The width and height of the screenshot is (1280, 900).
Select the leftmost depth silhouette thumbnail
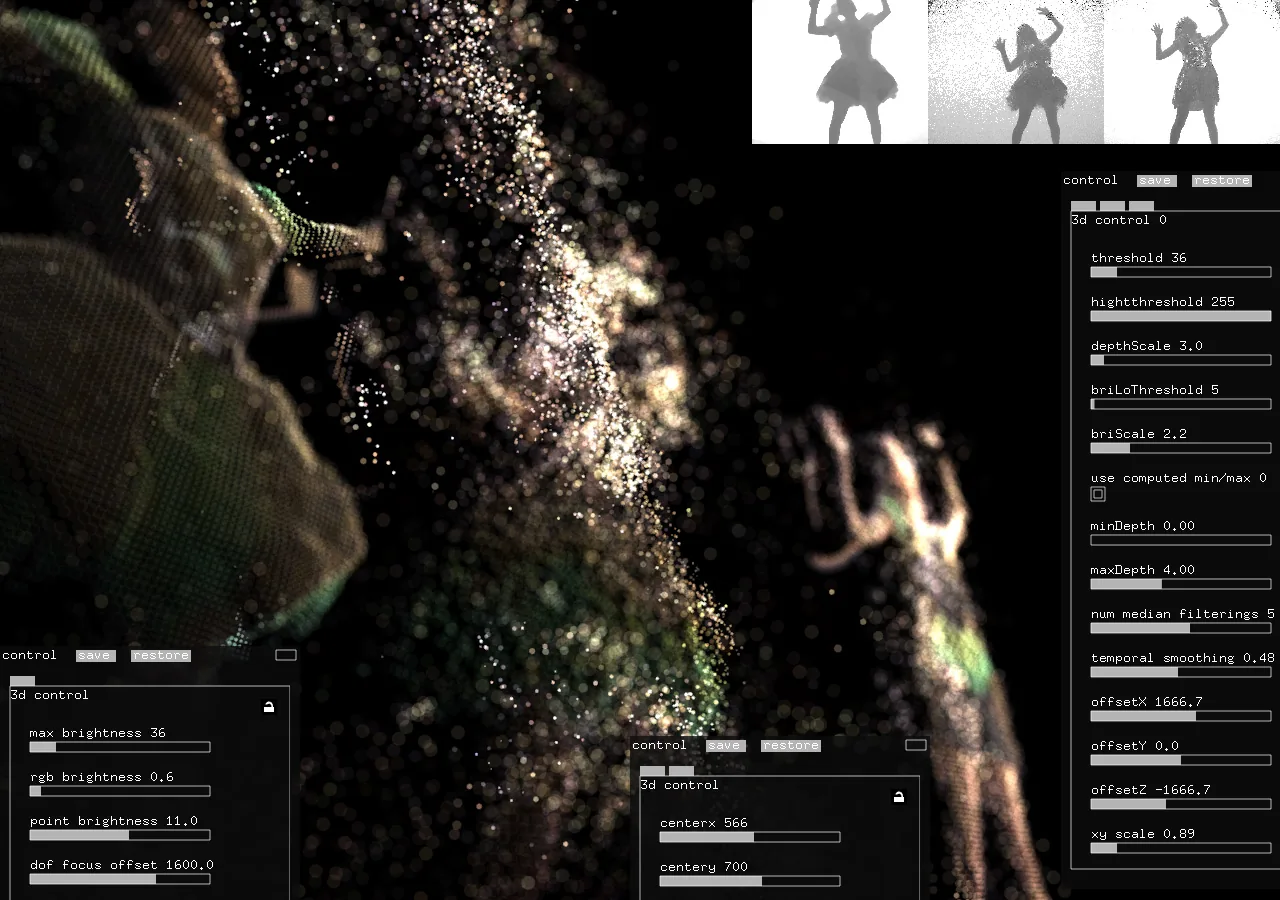click(x=840, y=72)
